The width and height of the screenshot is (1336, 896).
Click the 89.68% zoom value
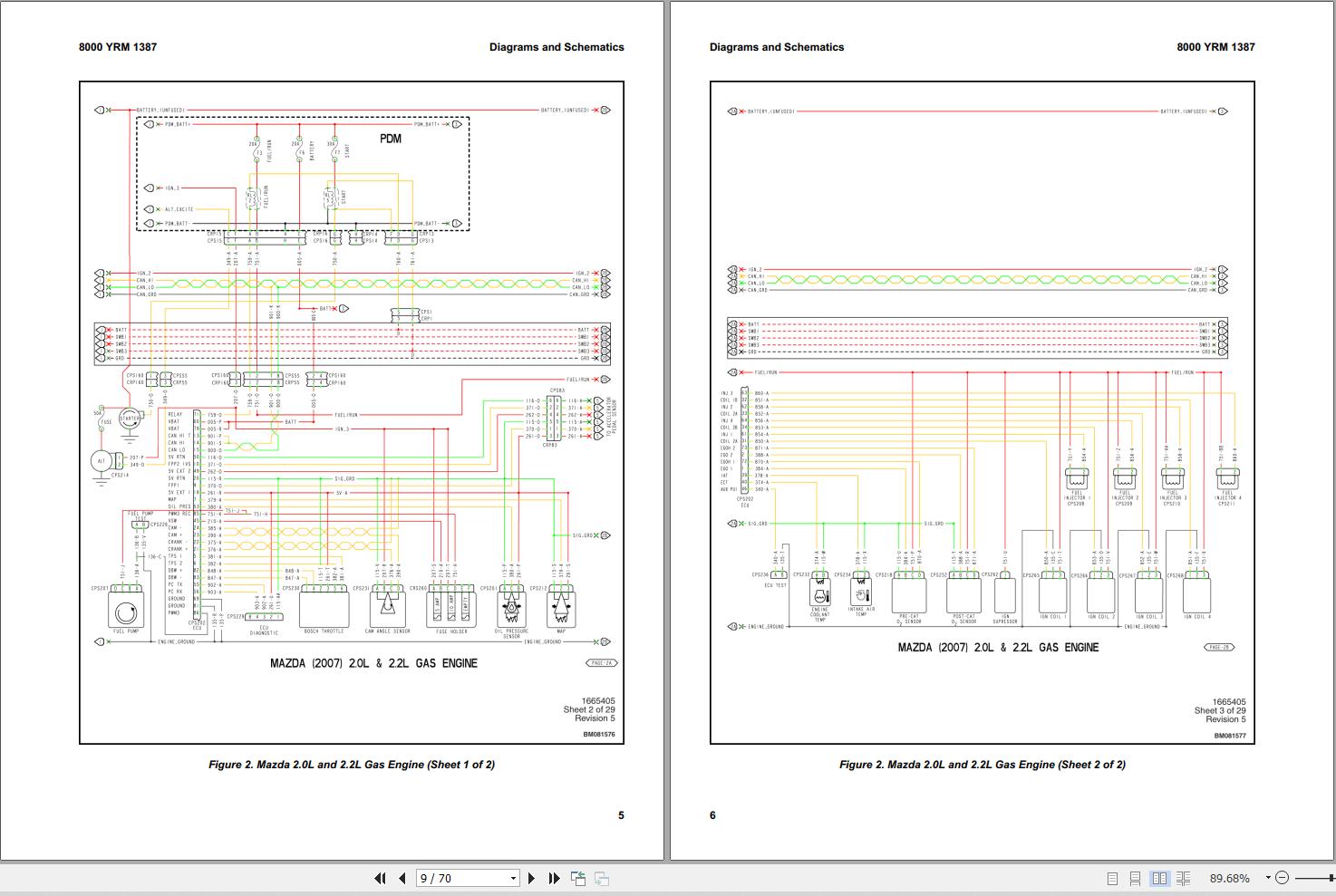[1229, 878]
